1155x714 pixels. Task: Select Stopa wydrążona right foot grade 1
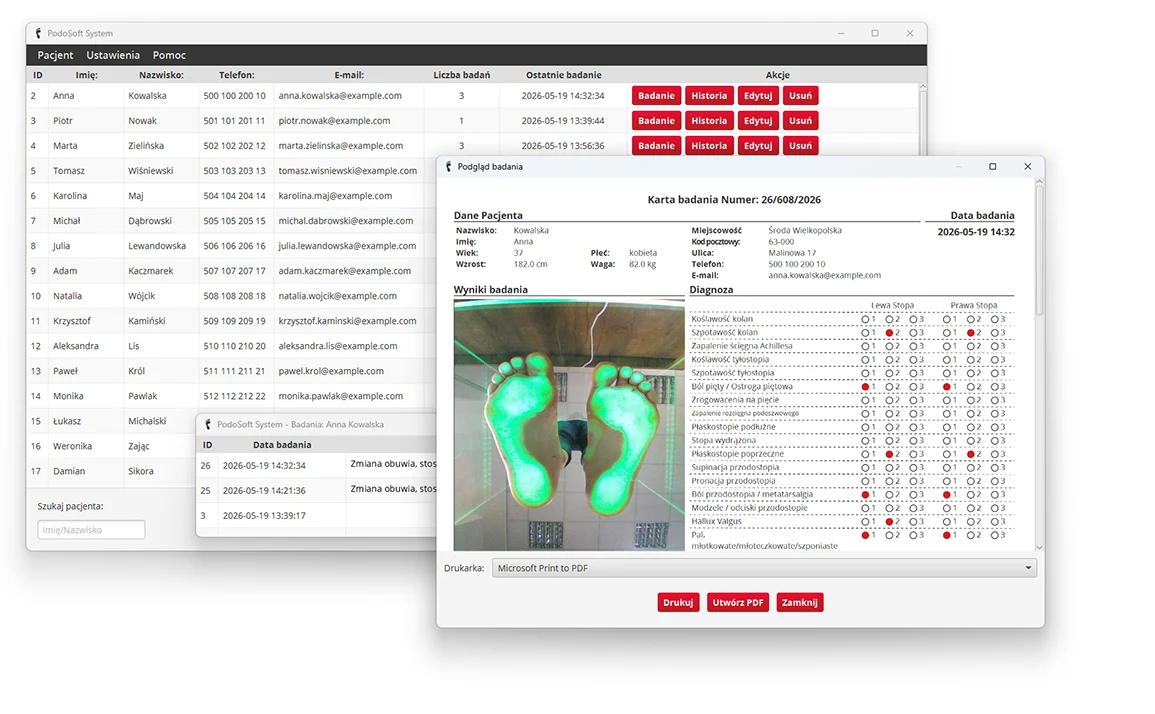pos(947,441)
